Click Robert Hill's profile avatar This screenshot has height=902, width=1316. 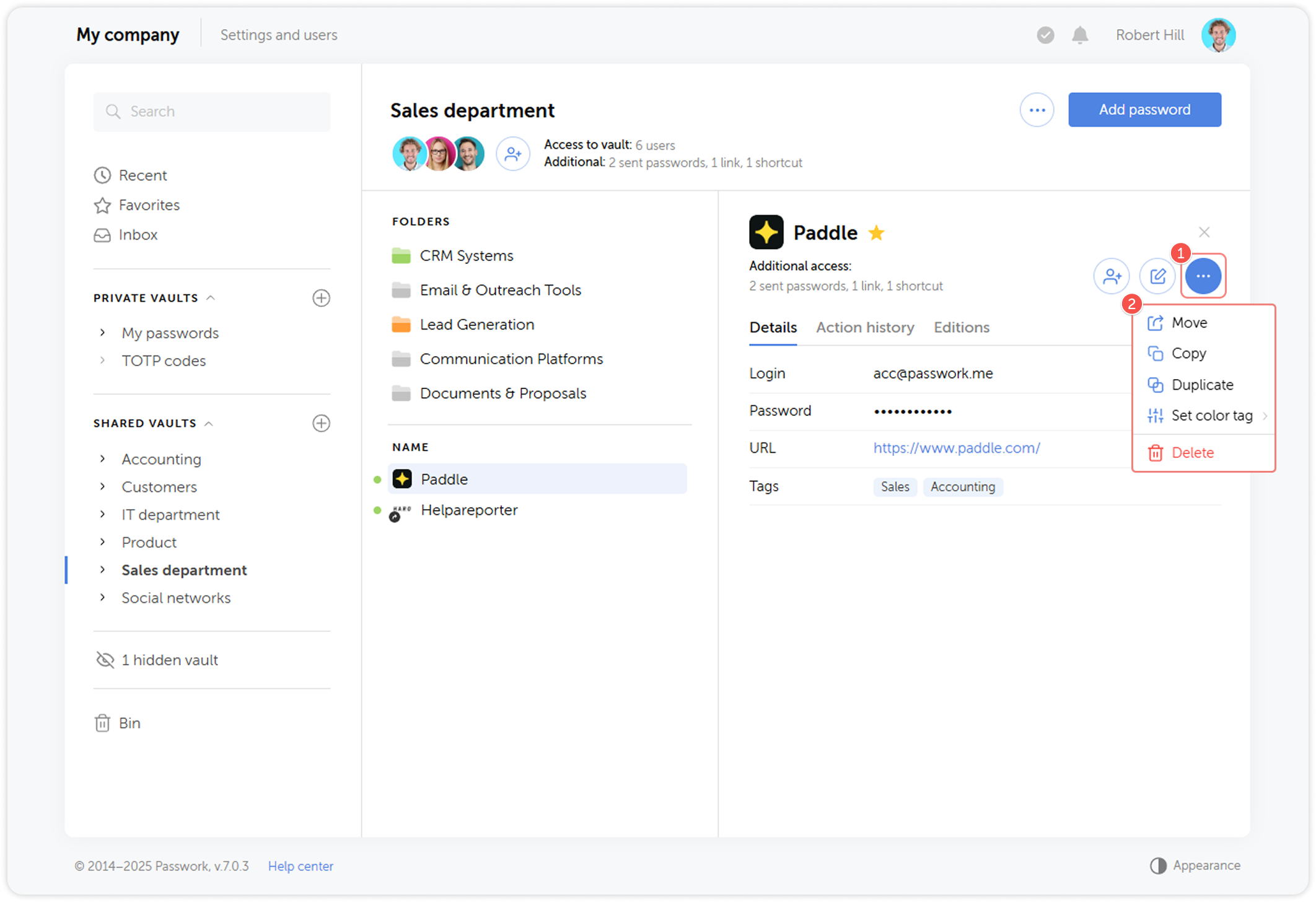tap(1218, 35)
